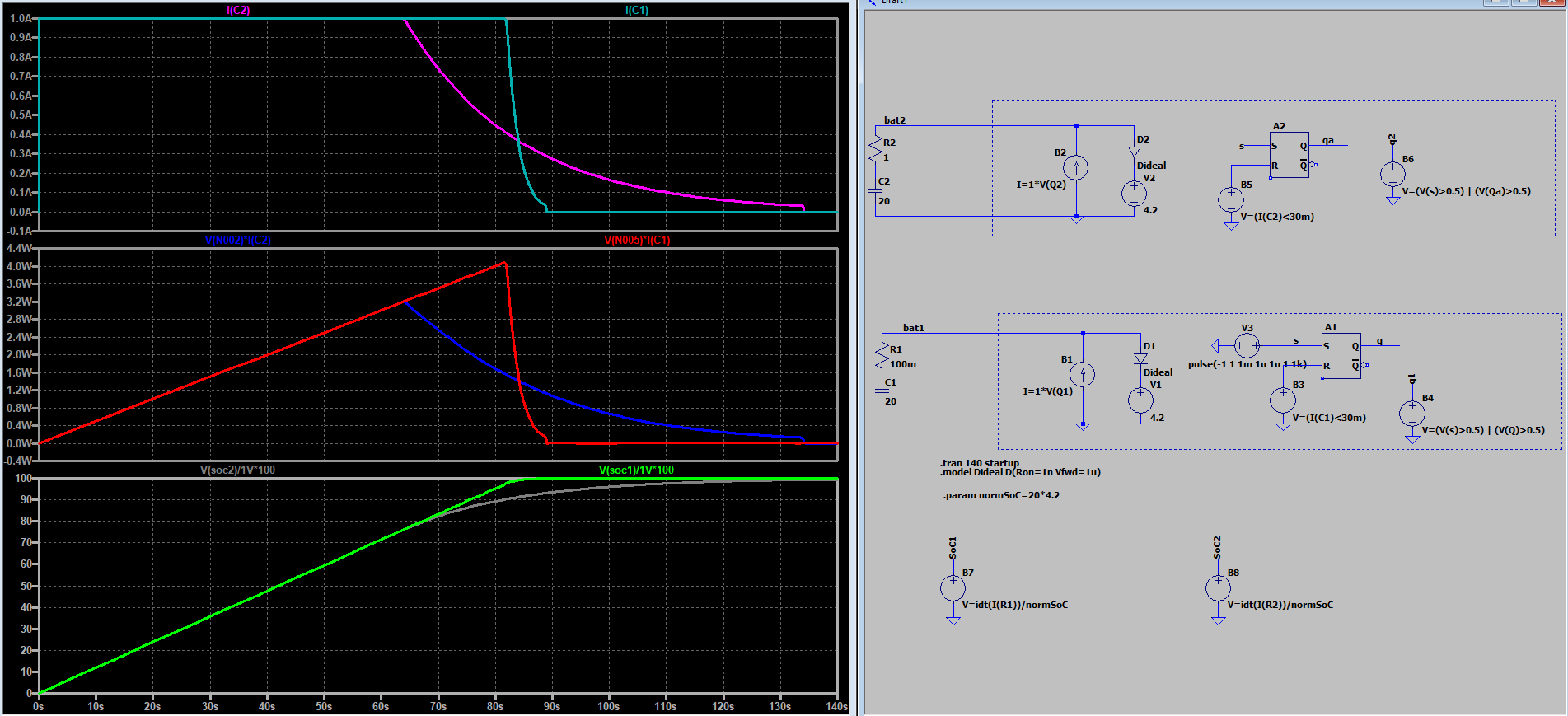Click the I=1*V(Q2) expression
This screenshot has height=716, width=1568.
pyautogui.click(x=1041, y=185)
